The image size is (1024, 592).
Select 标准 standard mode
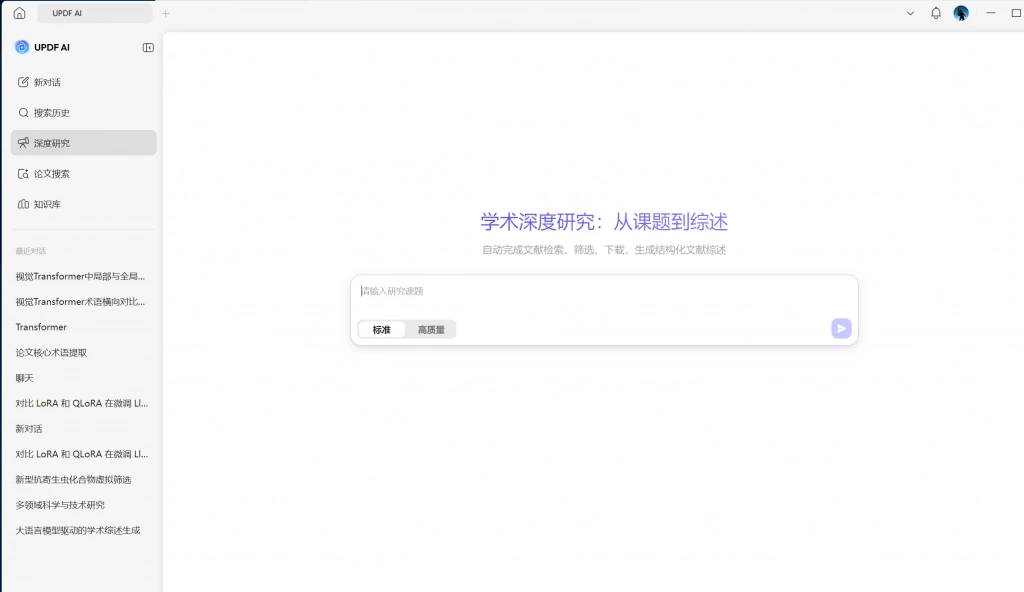coord(382,329)
